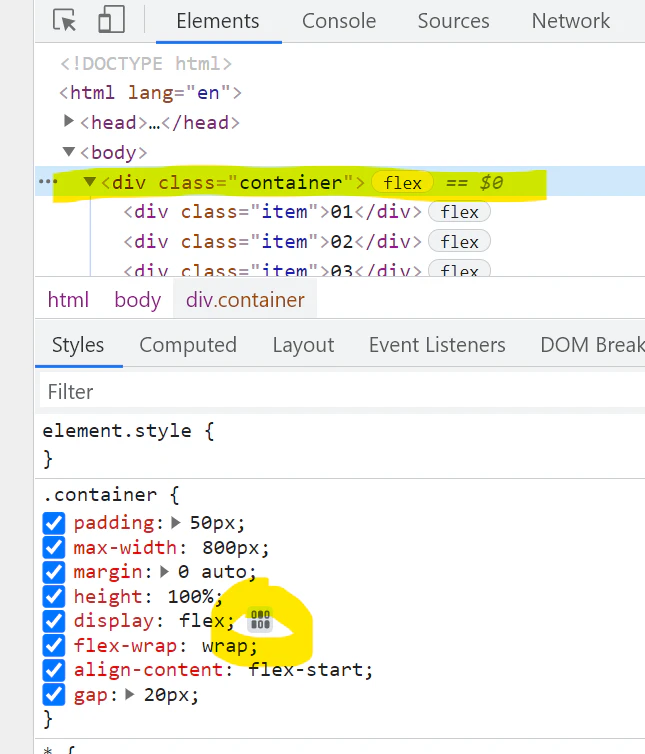Switch to the Elements tab
Screen dimensions: 645x754
pyautogui.click(x=218, y=21)
